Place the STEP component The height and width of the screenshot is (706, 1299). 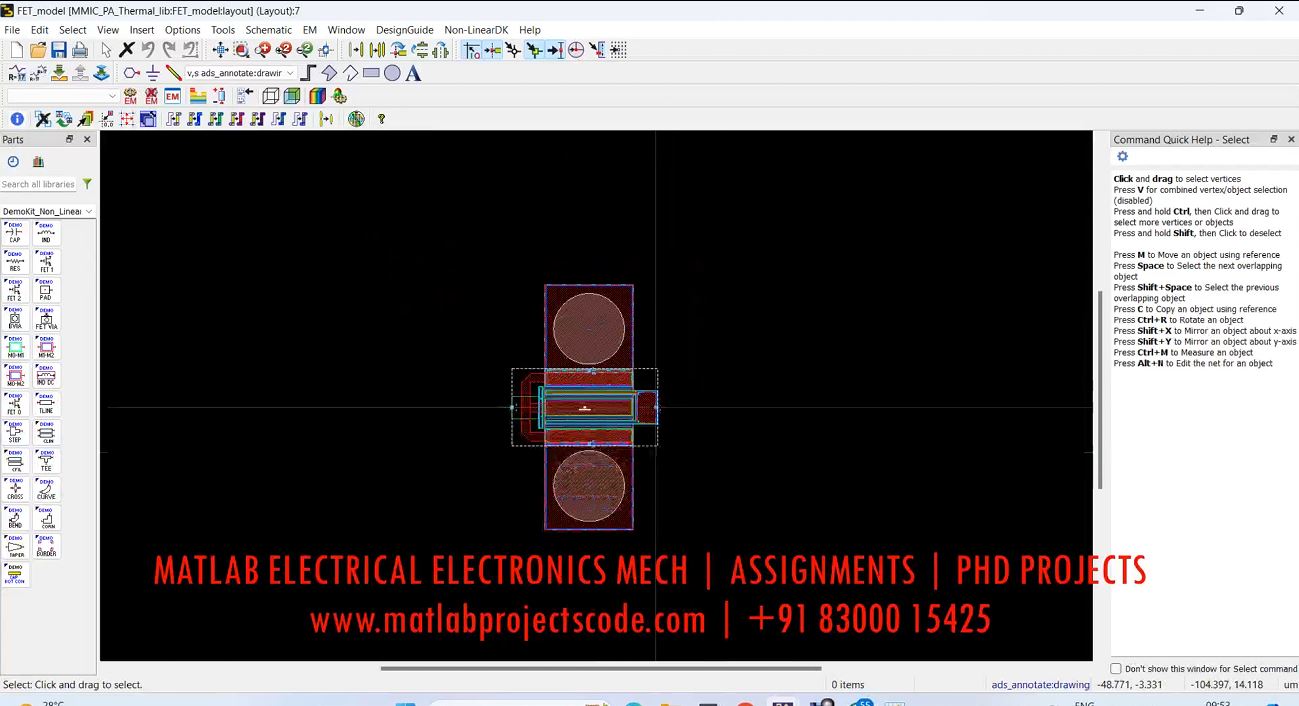point(15,432)
